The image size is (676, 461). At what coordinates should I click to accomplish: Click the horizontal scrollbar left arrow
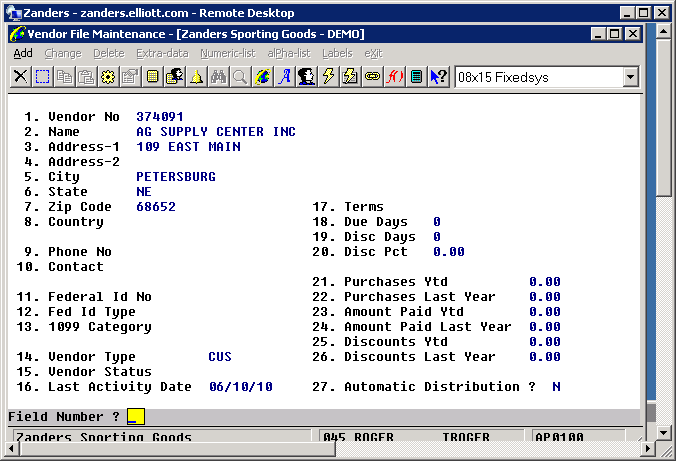tap(12, 448)
